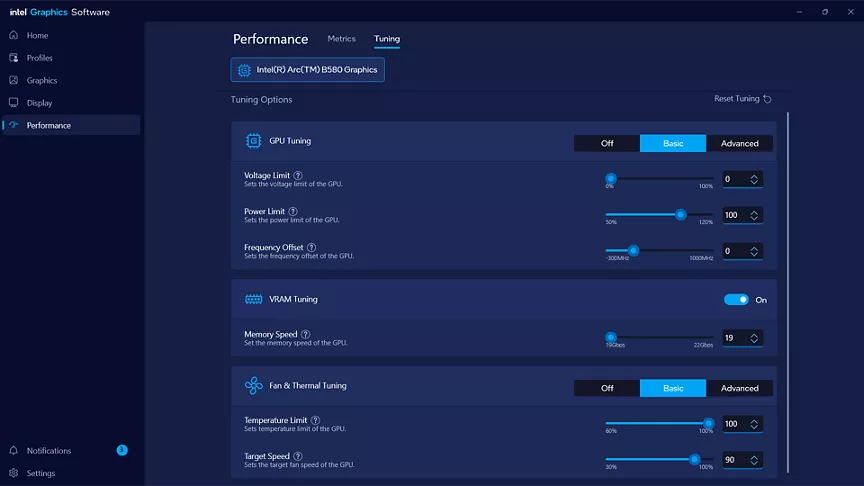Select the Tuning tab
The image size is (864, 486).
(x=387, y=39)
